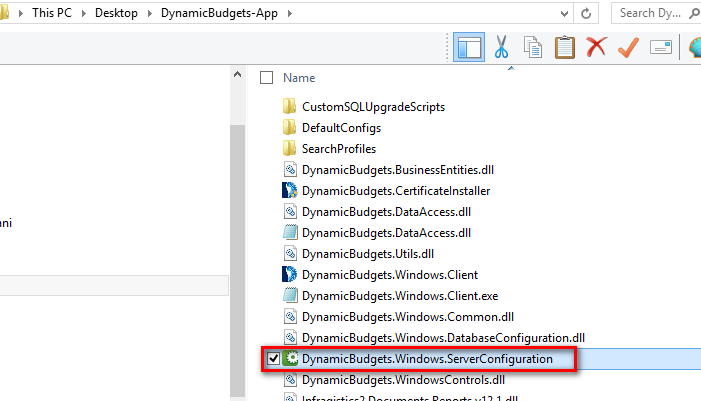Select DynamicBudgets-App in breadcrumb path
The image size is (701, 401).
(220, 13)
